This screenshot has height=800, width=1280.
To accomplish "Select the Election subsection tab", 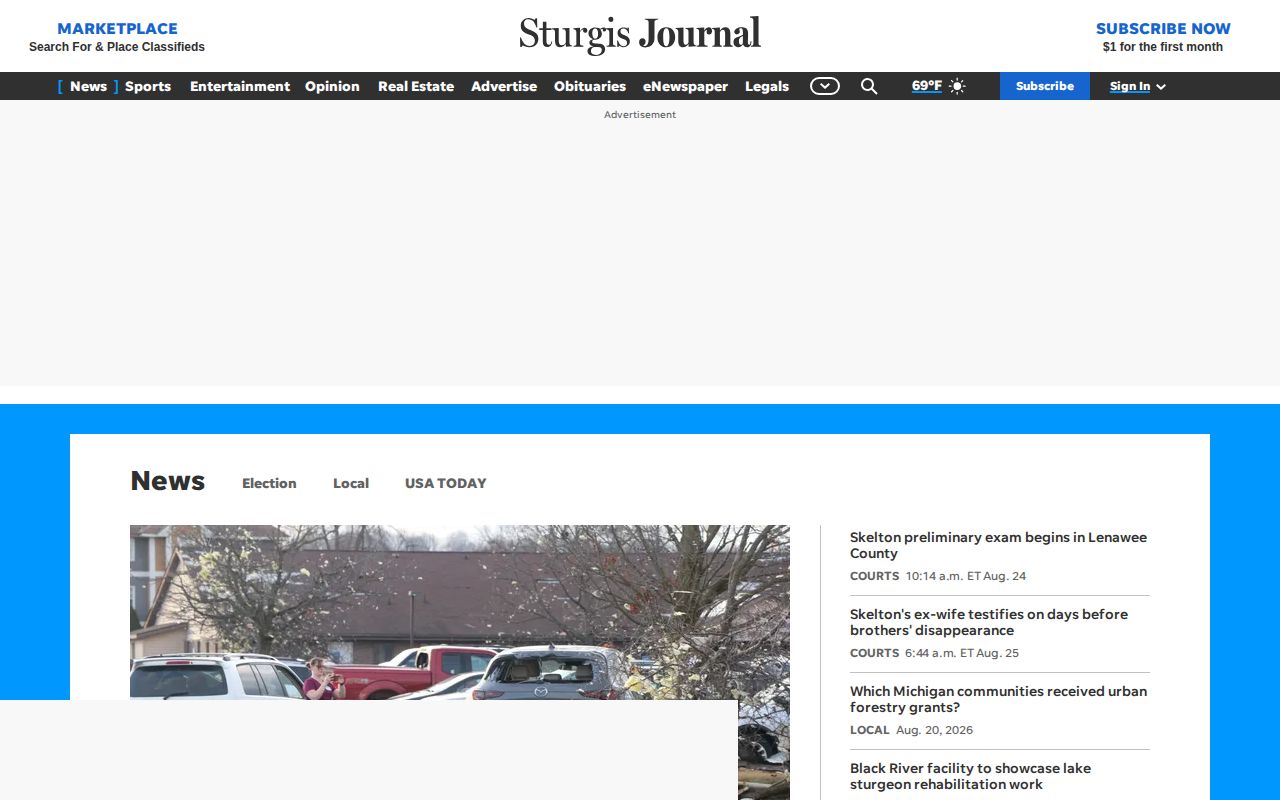I will click(269, 483).
